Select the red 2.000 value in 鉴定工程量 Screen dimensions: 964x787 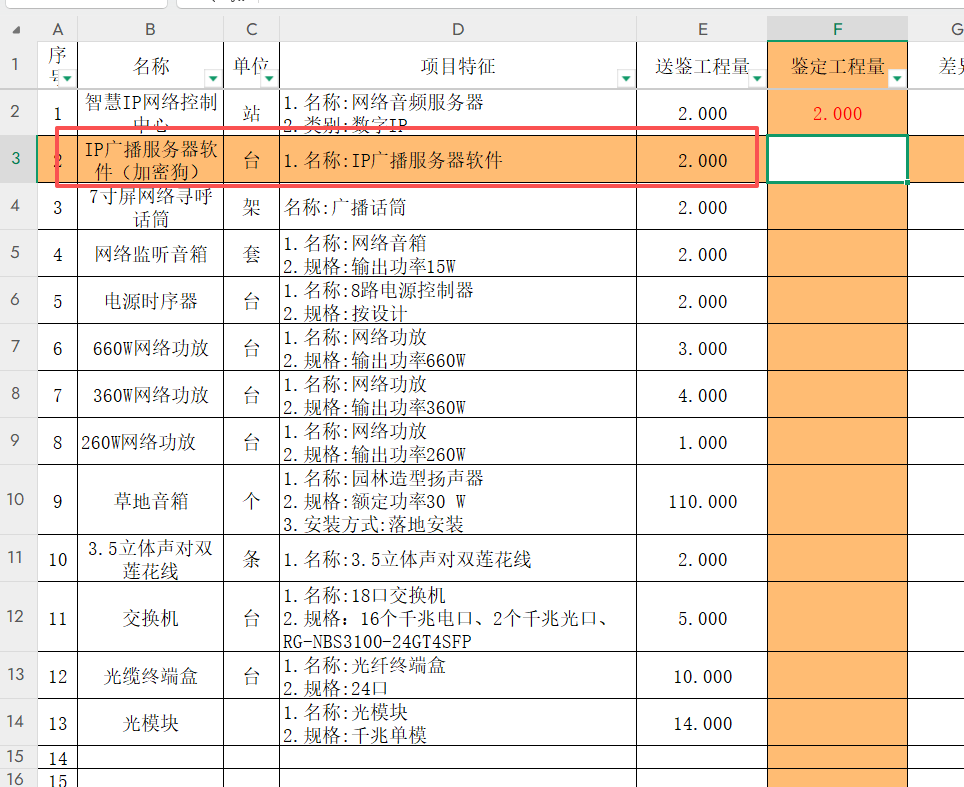click(x=837, y=112)
